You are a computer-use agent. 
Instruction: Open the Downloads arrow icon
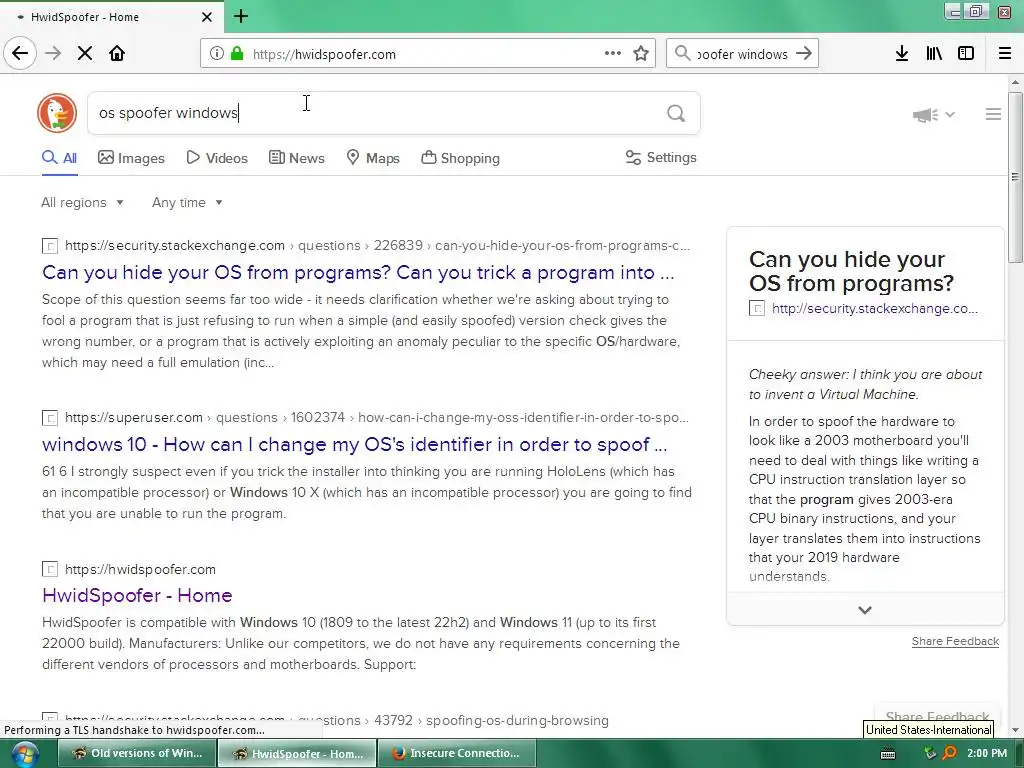[x=902, y=54]
